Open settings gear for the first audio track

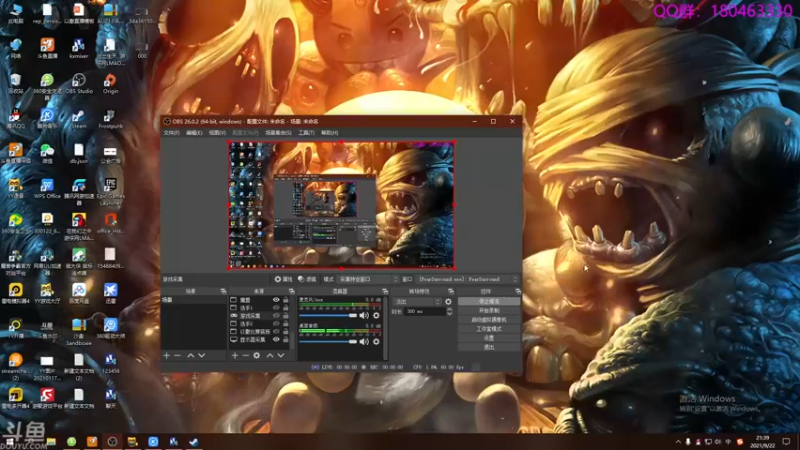[x=377, y=316]
